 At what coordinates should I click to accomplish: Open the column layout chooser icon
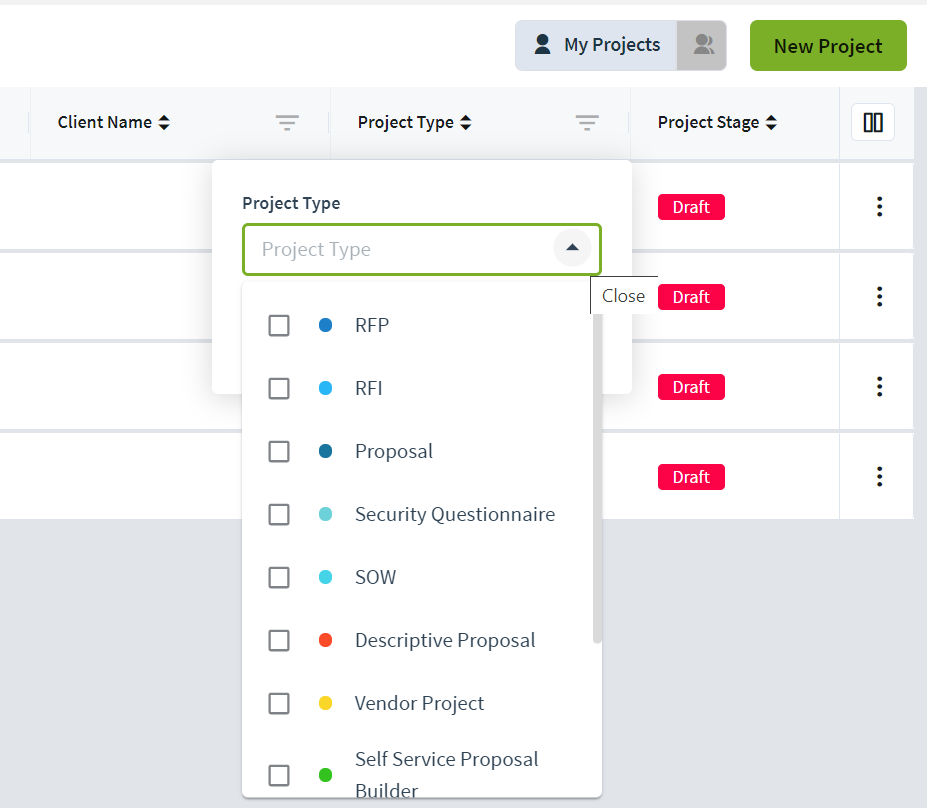tap(873, 122)
